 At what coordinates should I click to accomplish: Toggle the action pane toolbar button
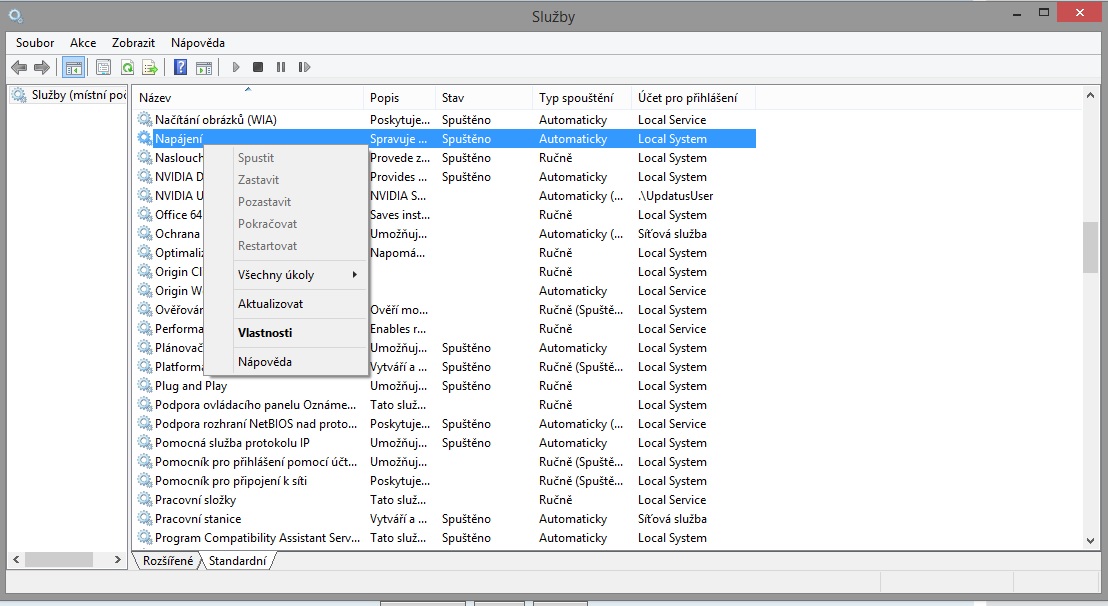pyautogui.click(x=204, y=67)
